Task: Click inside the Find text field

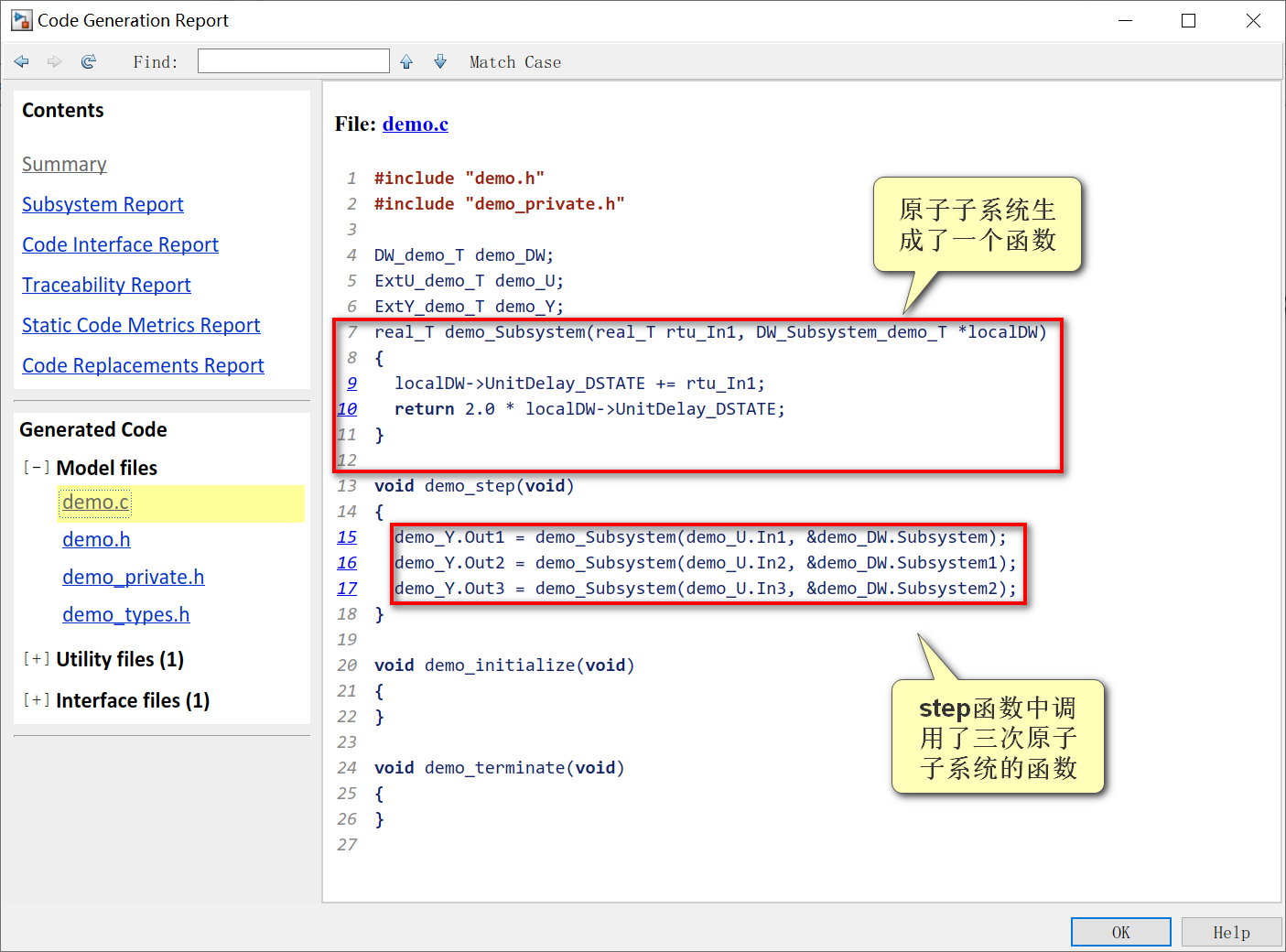Action: (294, 61)
